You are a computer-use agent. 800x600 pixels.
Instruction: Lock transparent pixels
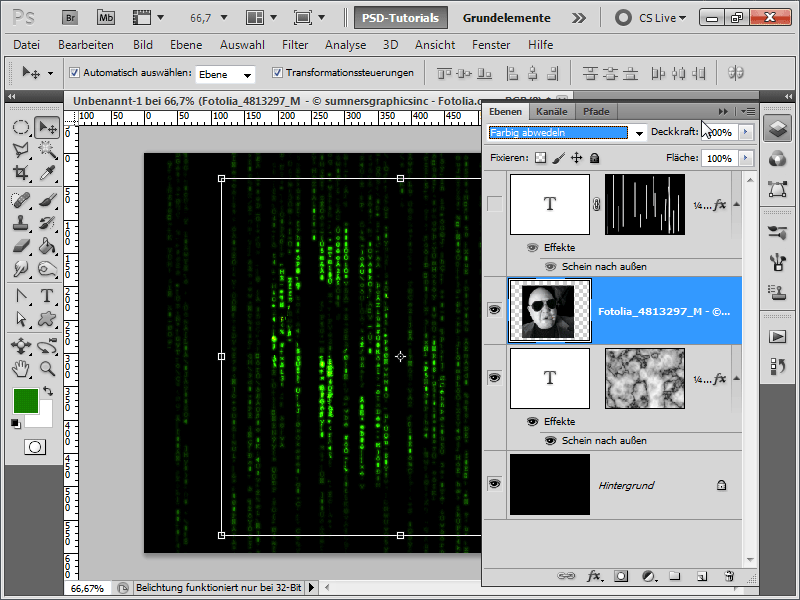coord(540,158)
